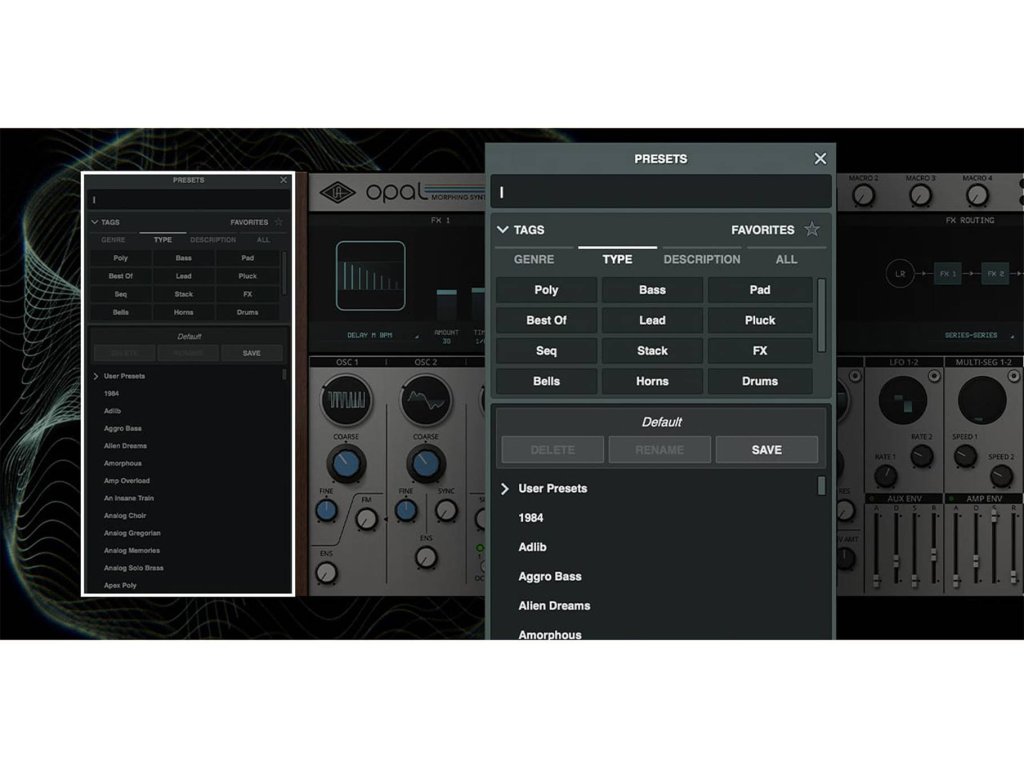Load the Alien Dreams preset in enlarged panel
The height and width of the screenshot is (768, 1024).
point(554,606)
